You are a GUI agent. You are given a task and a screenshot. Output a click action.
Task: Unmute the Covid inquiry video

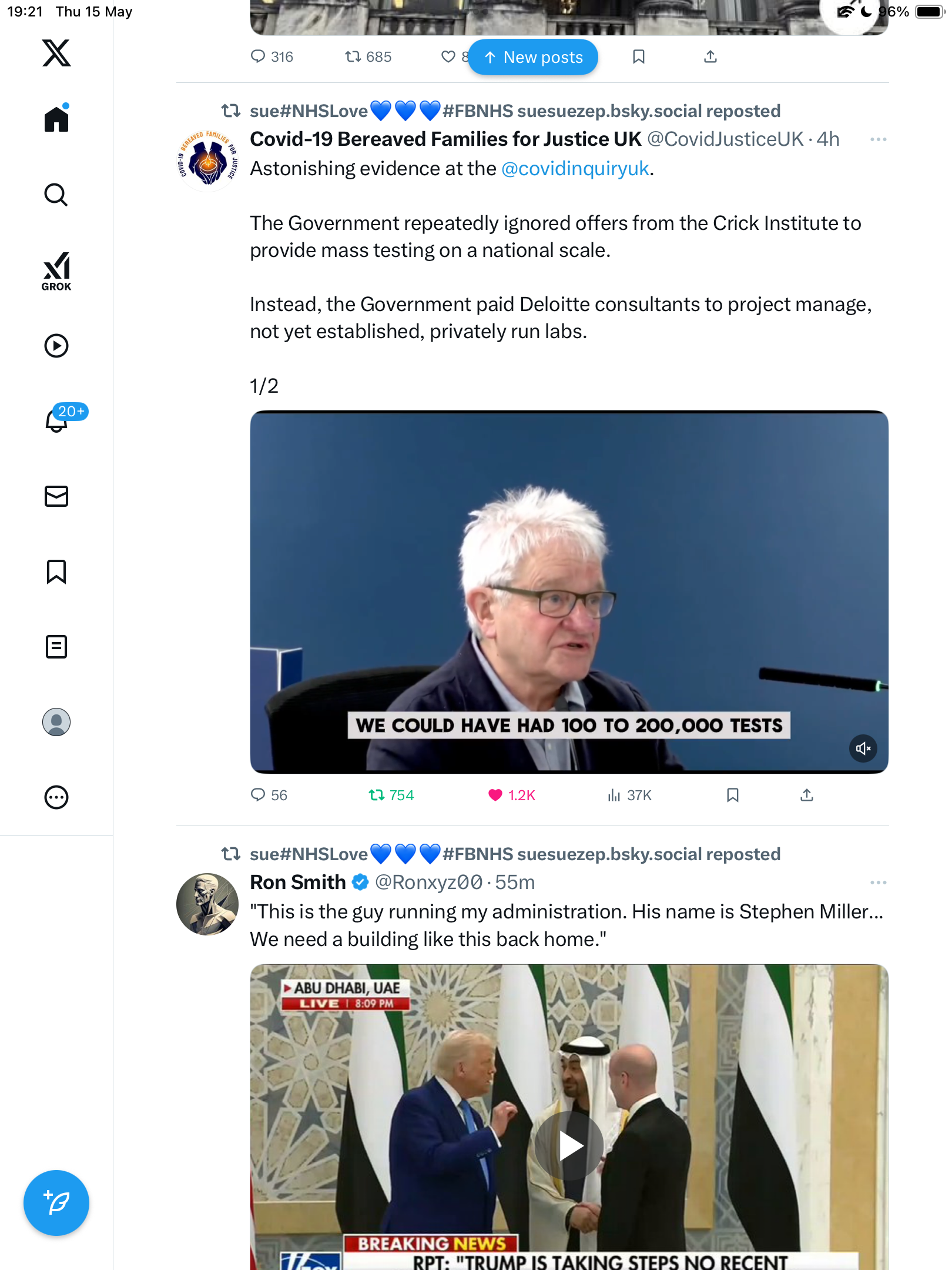pos(863,748)
